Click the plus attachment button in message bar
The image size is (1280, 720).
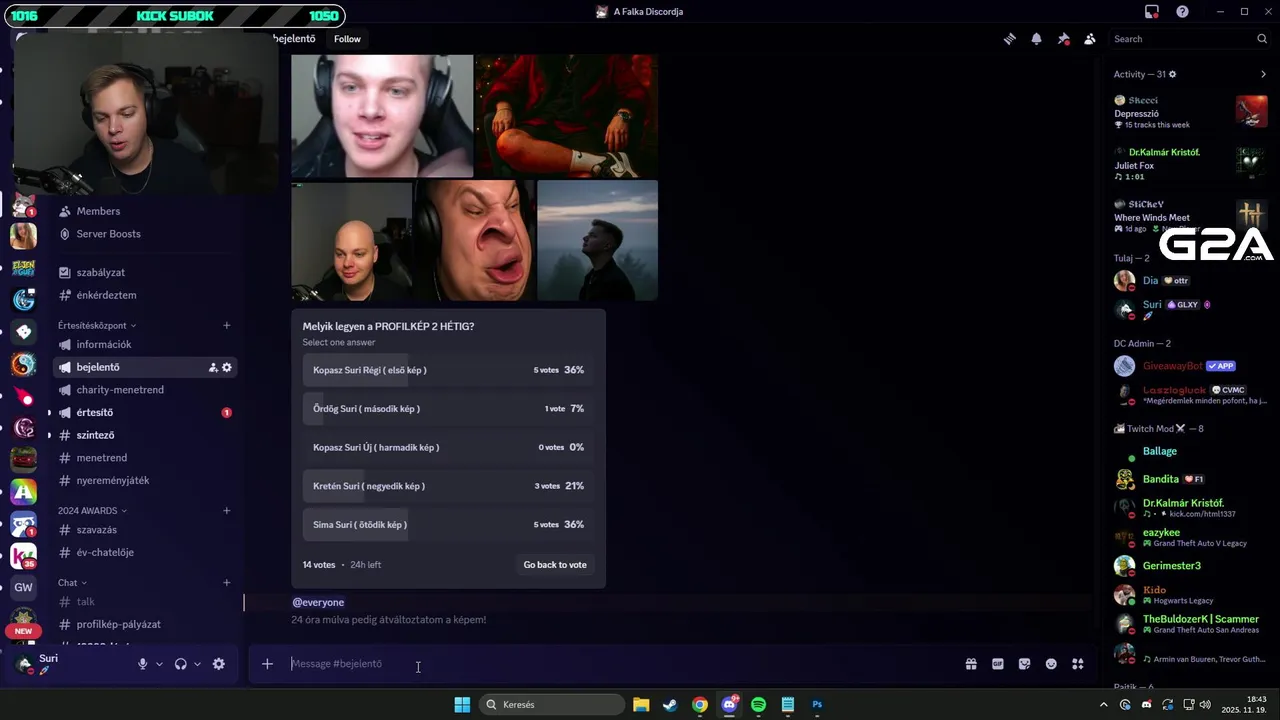267,664
